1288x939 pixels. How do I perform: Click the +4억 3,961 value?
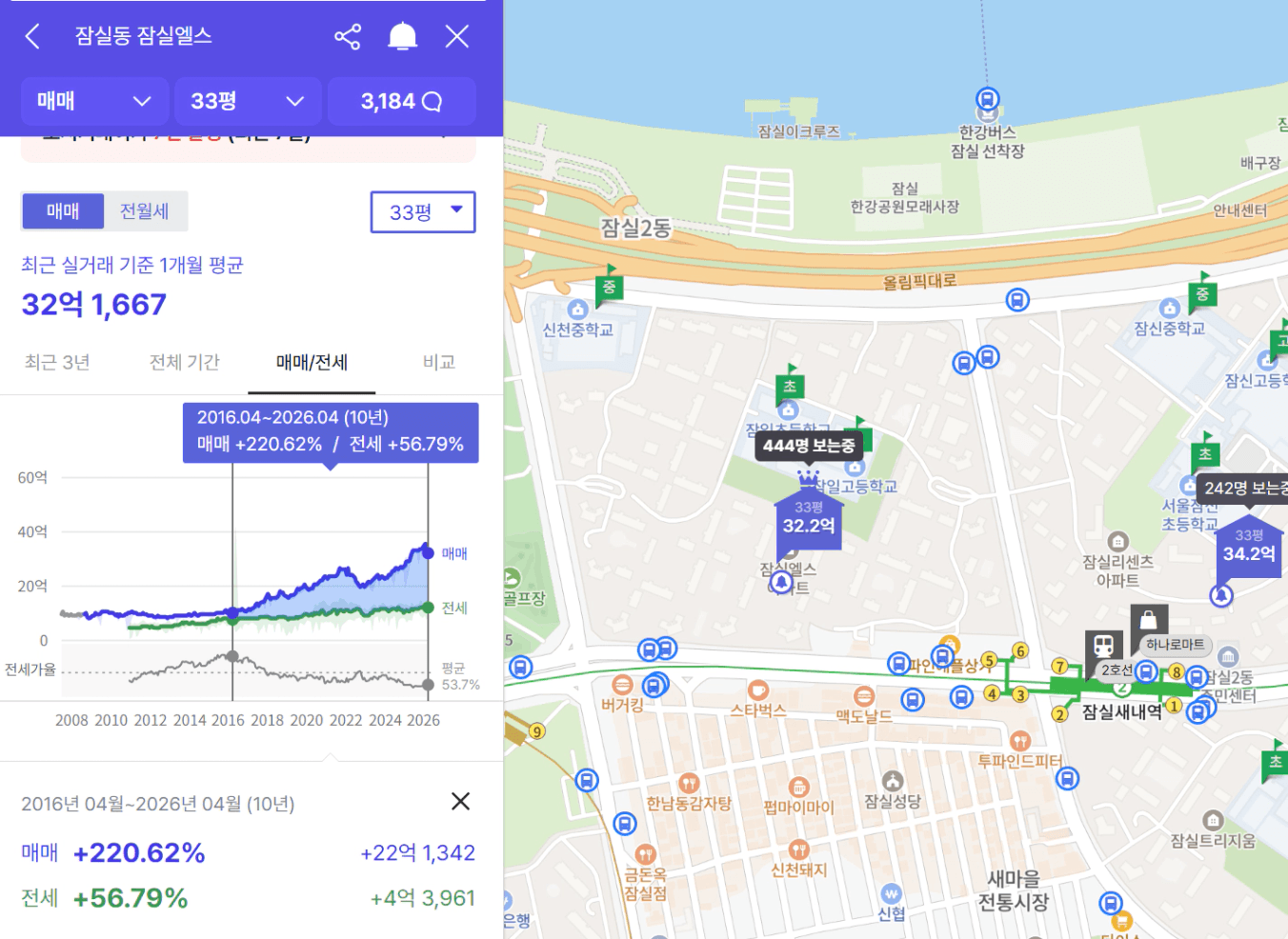coord(423,898)
